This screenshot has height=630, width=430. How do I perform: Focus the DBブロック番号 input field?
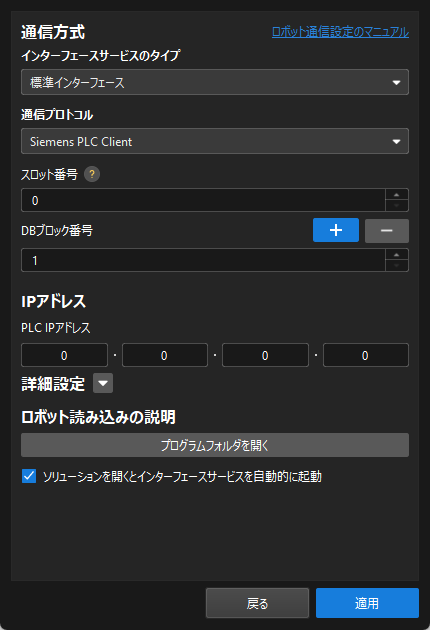pyautogui.click(x=203, y=260)
